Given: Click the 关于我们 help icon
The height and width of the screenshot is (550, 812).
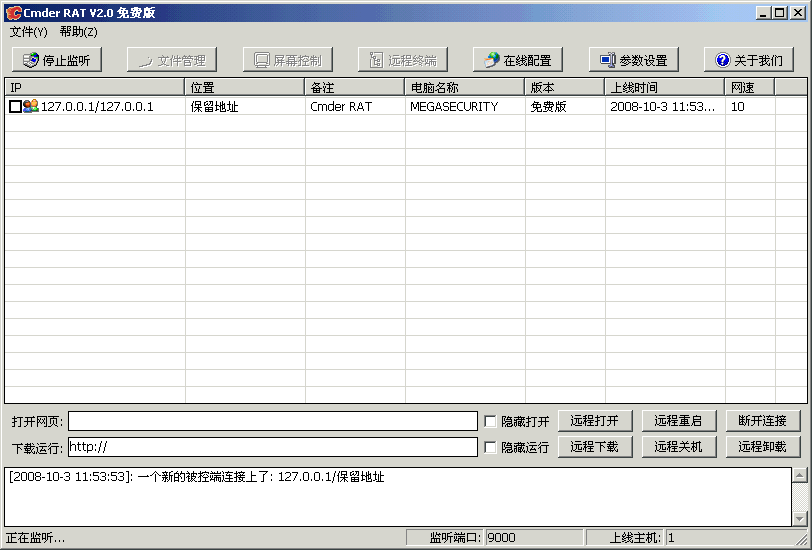Looking at the screenshot, I should [x=723, y=60].
